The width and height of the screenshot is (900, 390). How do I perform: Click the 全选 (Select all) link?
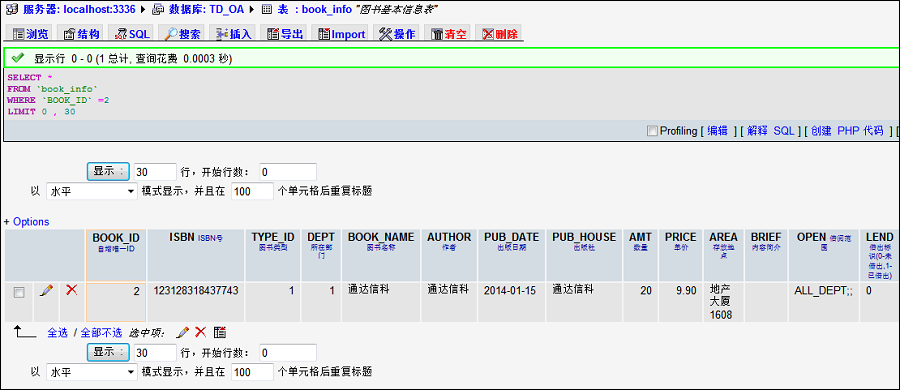click(x=57, y=333)
